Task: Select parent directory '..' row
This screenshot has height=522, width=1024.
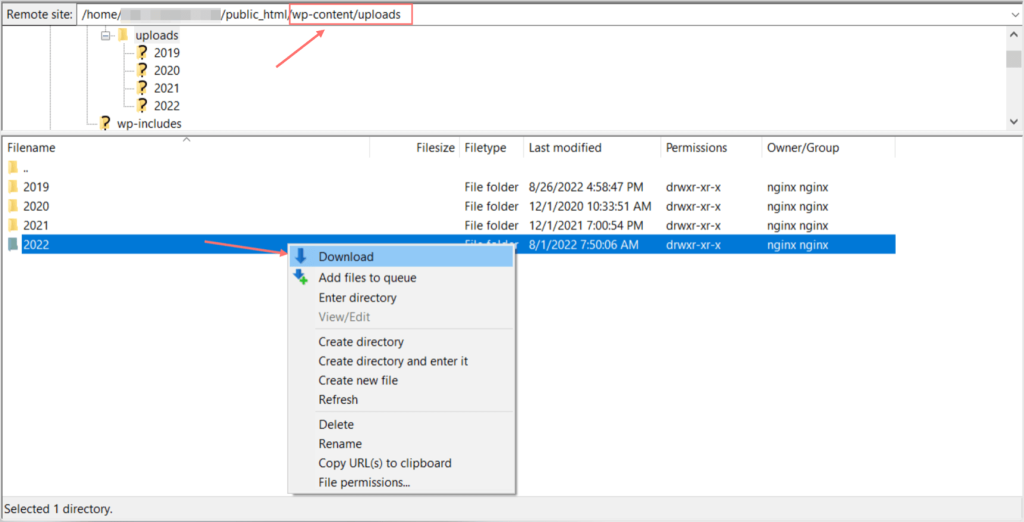Action: click(449, 168)
